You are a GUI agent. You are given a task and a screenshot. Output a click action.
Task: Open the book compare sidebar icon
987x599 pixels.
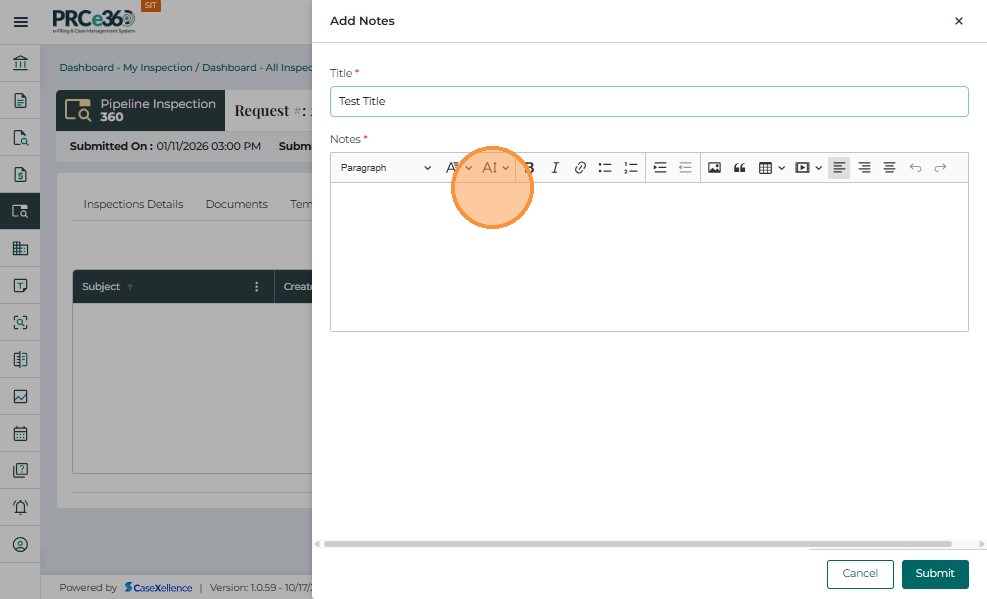click(20, 359)
